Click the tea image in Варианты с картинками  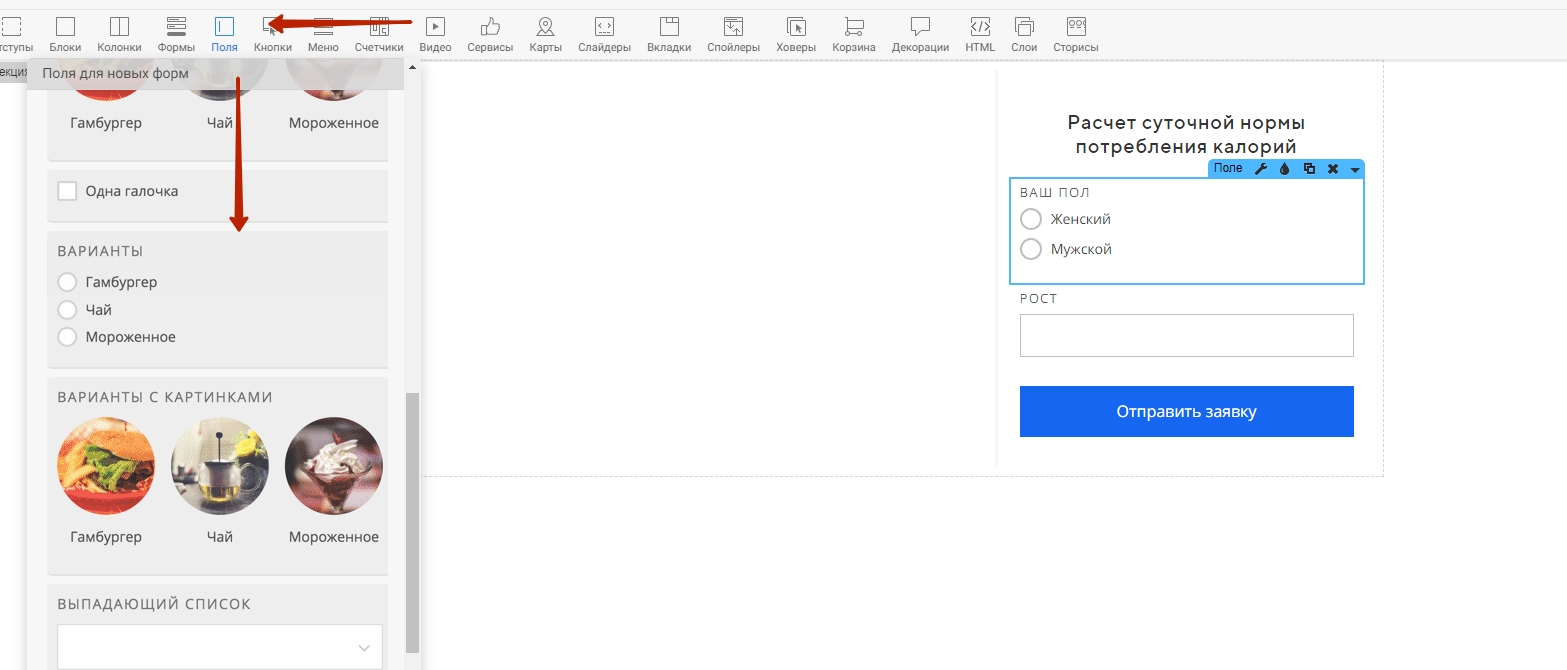[x=220, y=465]
